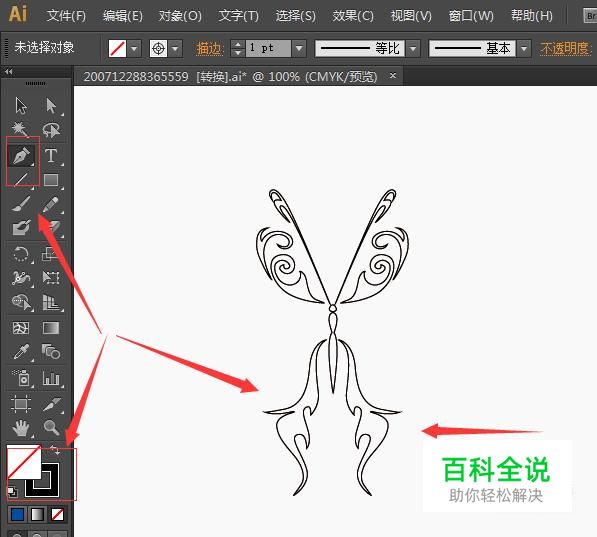
Task: Click the white fill color swatch
Action: click(24, 462)
